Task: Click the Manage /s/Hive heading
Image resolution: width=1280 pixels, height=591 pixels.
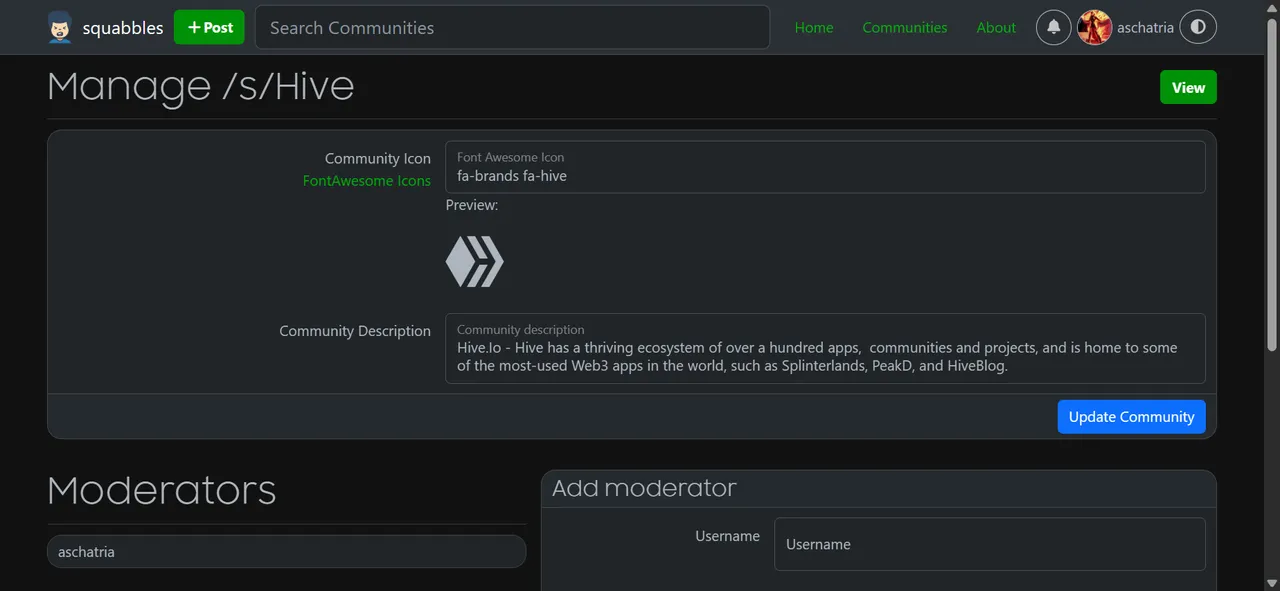Action: tap(201, 87)
